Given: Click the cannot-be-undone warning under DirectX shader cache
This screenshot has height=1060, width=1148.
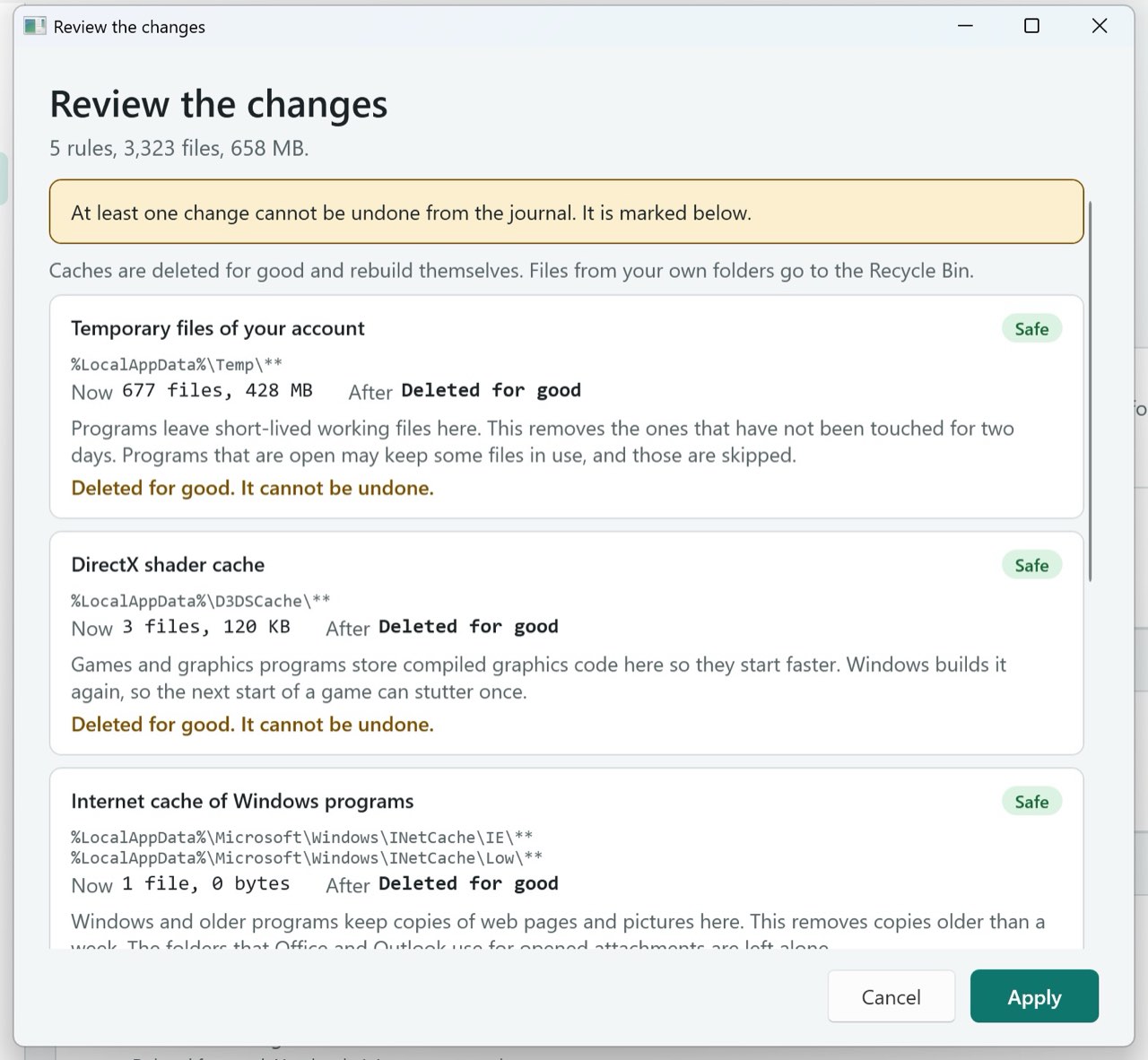Looking at the screenshot, I should (x=252, y=725).
